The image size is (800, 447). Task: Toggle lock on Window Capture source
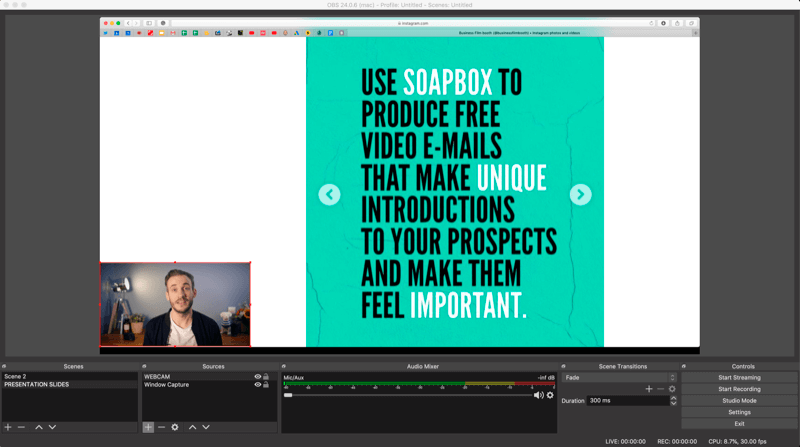coord(266,385)
